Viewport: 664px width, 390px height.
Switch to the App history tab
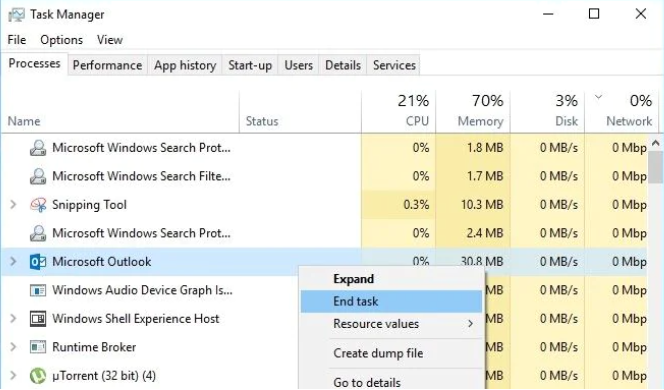pyautogui.click(x=185, y=65)
